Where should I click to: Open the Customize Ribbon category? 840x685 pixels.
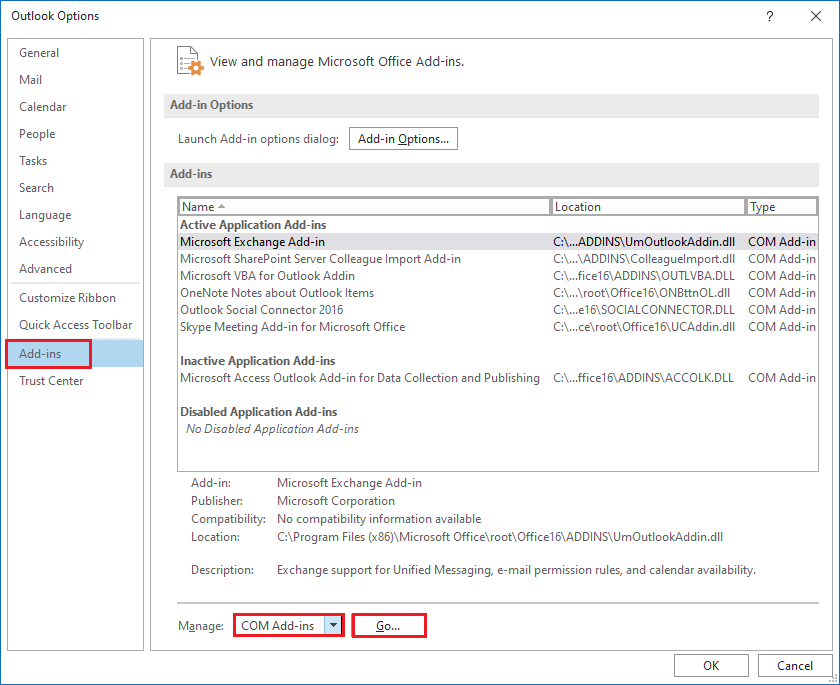[75, 298]
